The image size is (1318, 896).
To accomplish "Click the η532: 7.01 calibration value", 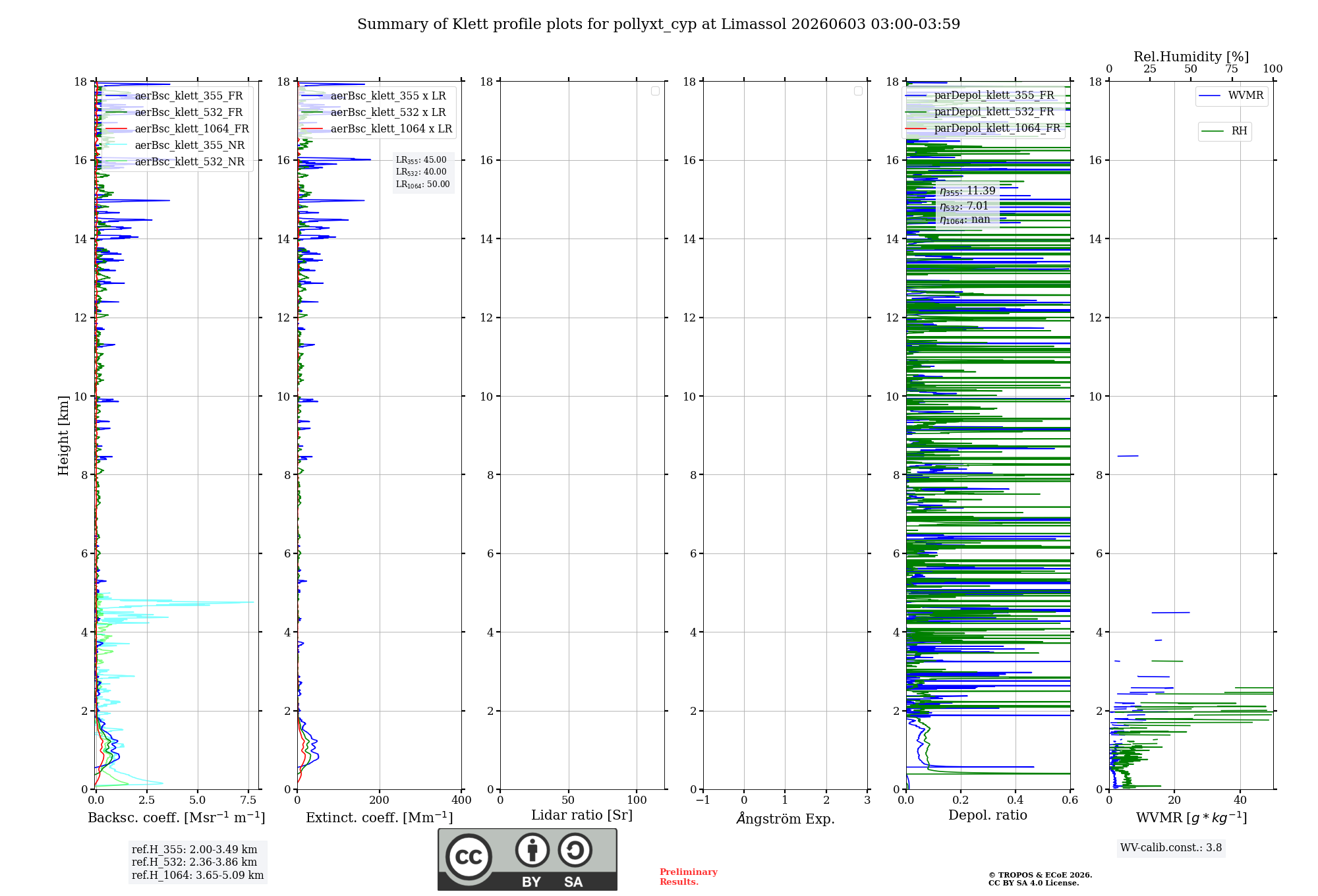I will click(x=964, y=206).
